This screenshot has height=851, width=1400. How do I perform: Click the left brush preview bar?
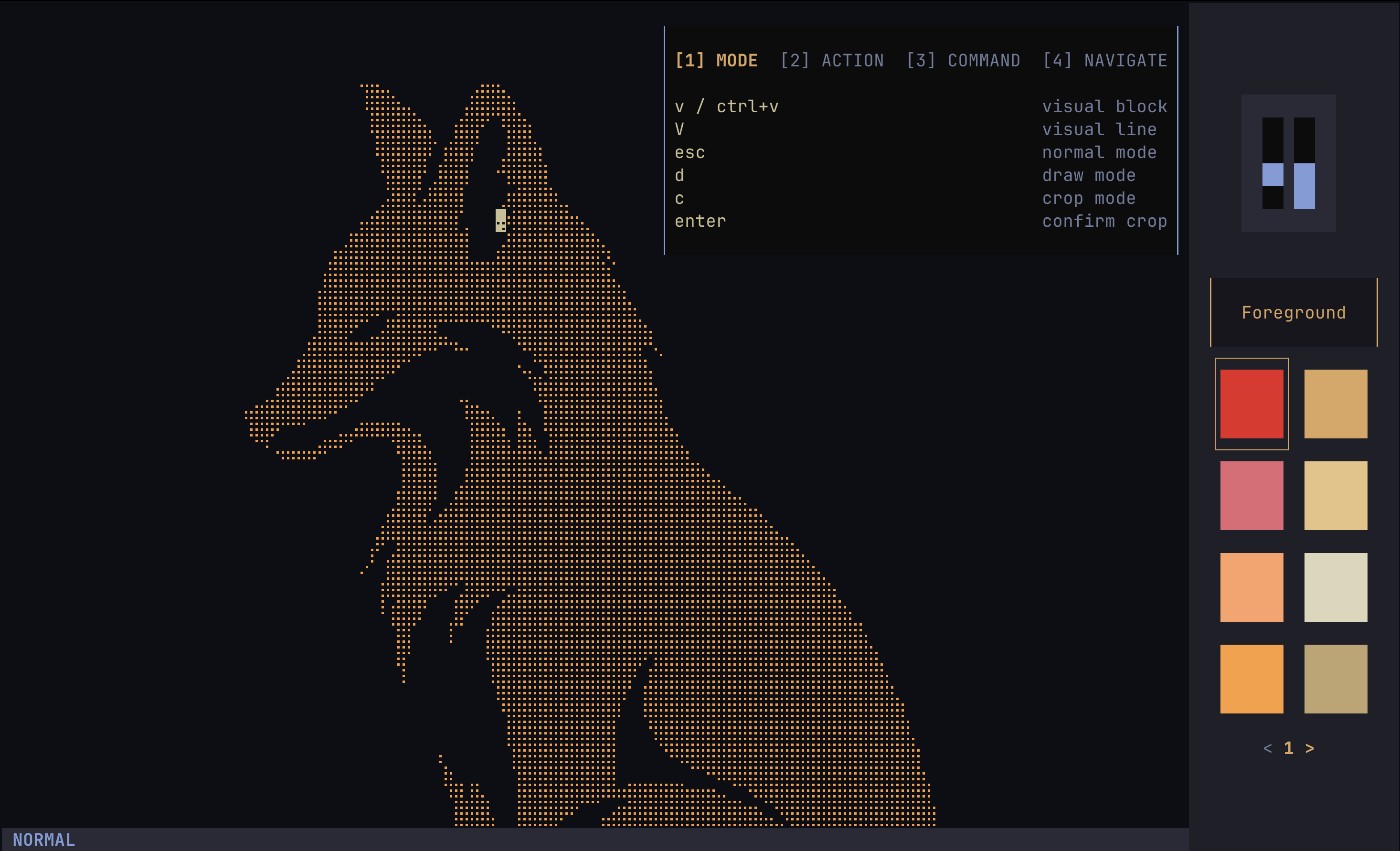coord(1273,163)
